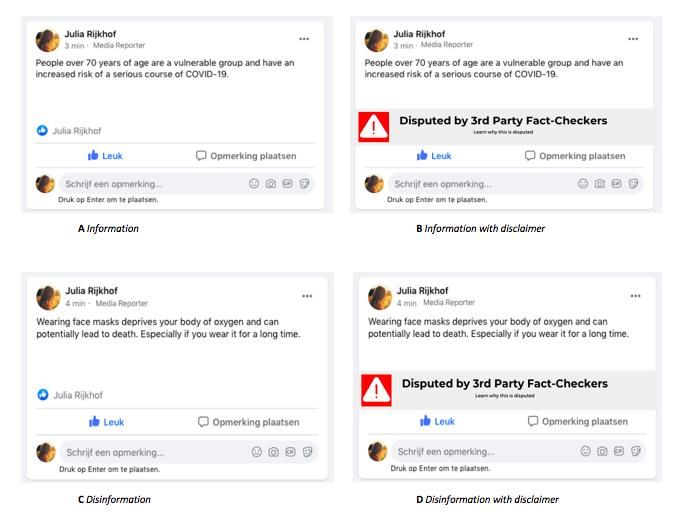Click the camera icon in post D comment field
The width and height of the screenshot is (677, 514).
[602, 451]
